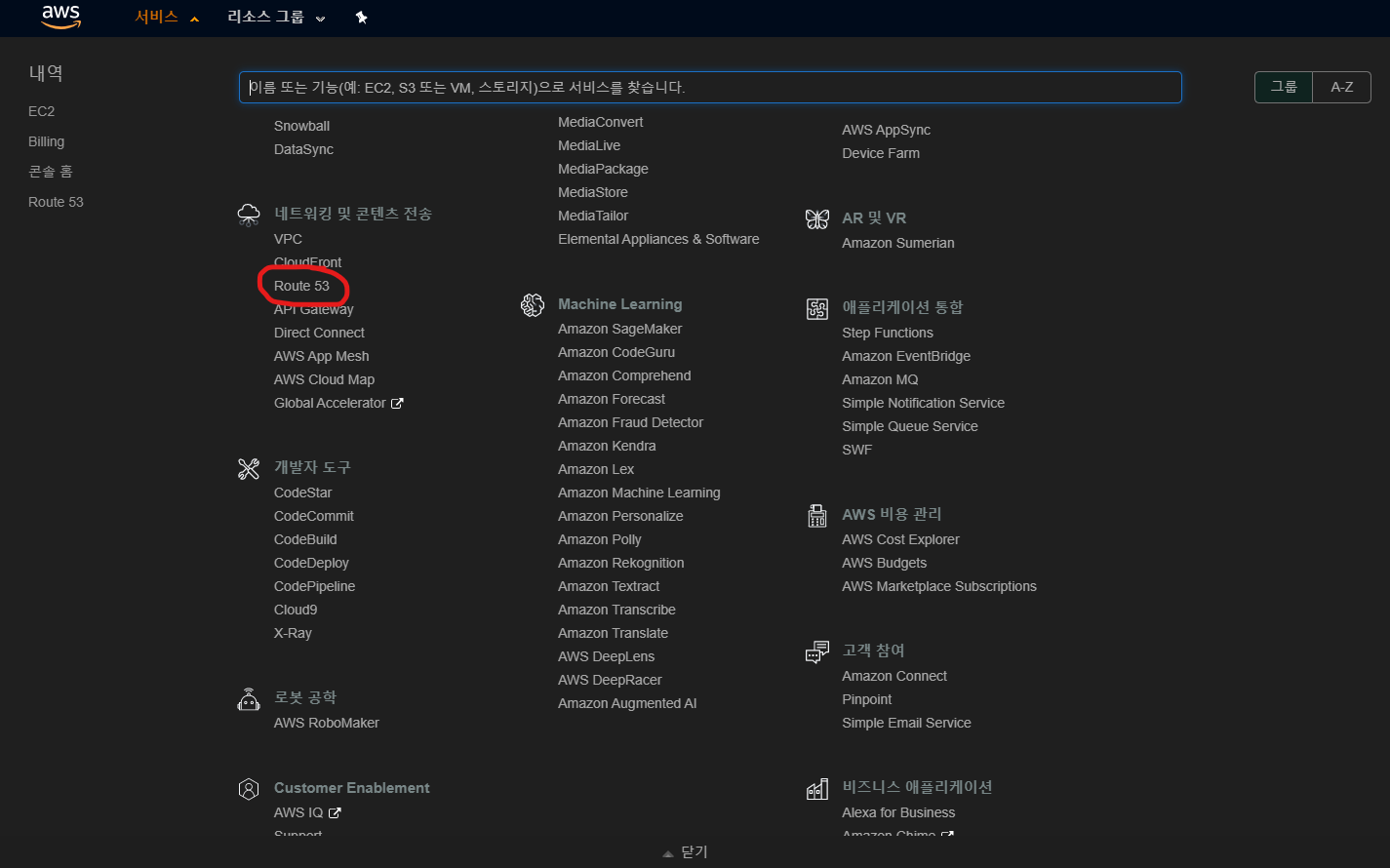Open Cloud9
The image size is (1390, 868).
[x=296, y=610]
